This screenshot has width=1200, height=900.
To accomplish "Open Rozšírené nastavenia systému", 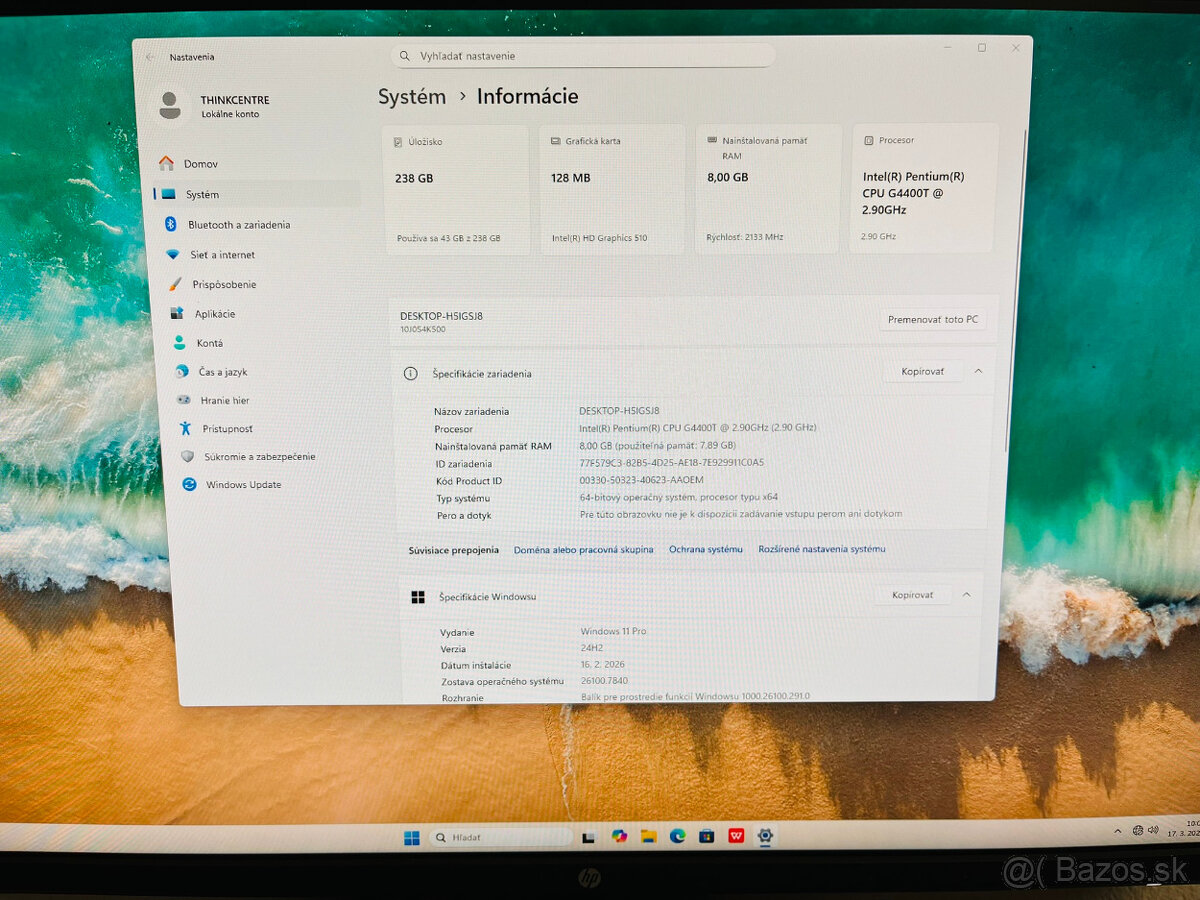I will 823,548.
